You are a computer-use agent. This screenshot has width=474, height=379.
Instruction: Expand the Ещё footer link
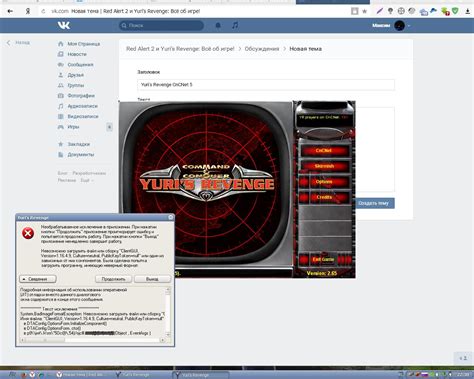(86, 180)
